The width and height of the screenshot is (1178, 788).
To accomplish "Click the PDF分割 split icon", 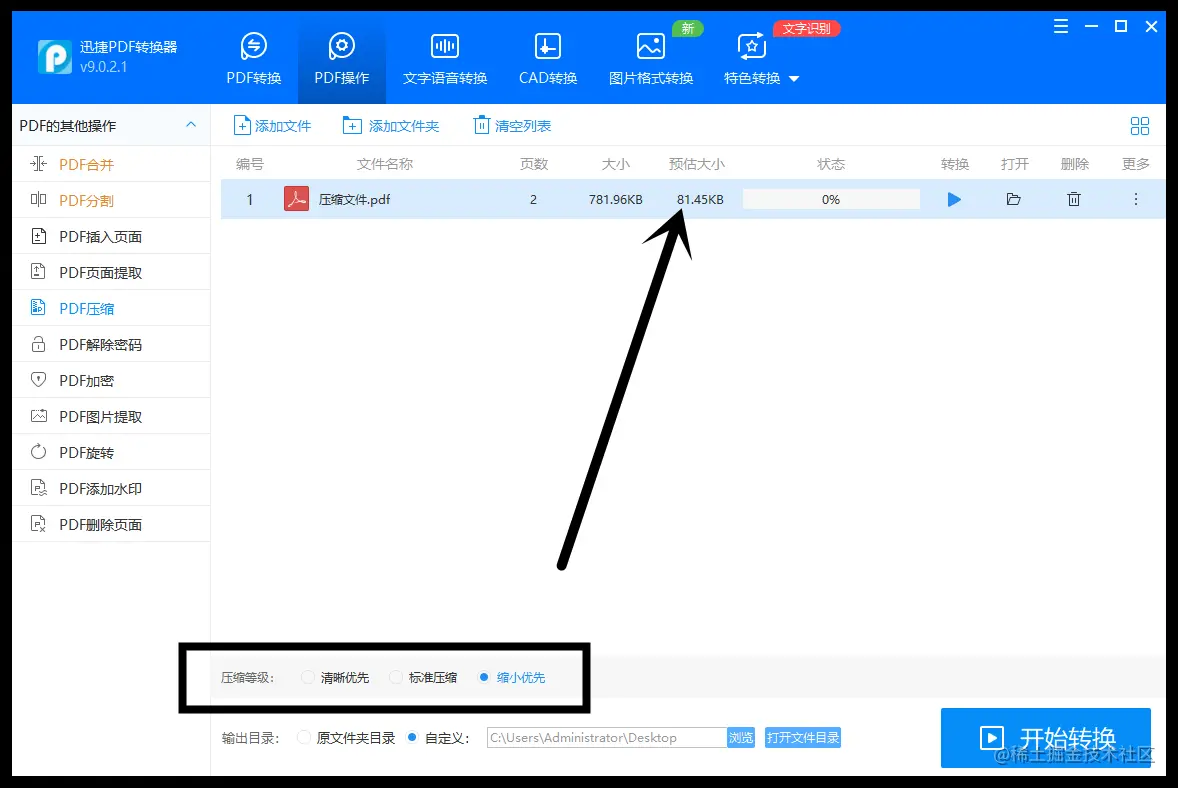I will (38, 199).
